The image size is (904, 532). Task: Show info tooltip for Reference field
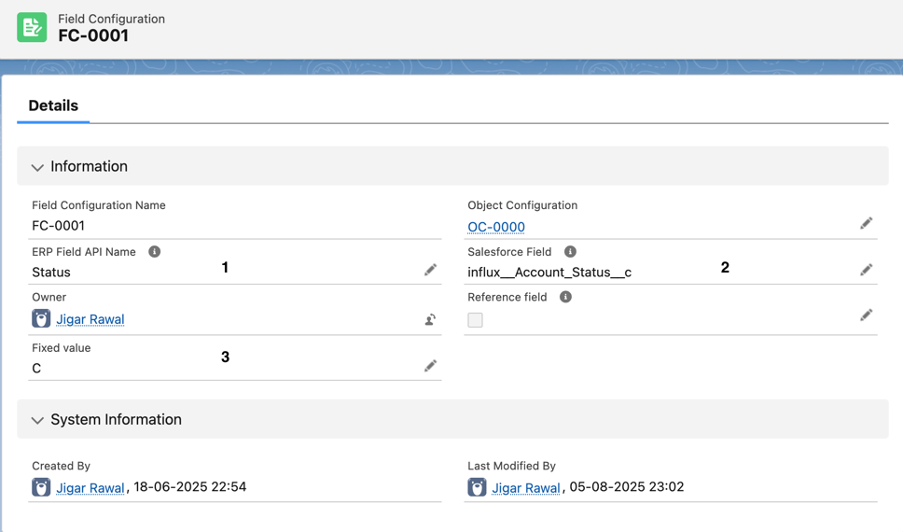pyautogui.click(x=566, y=297)
